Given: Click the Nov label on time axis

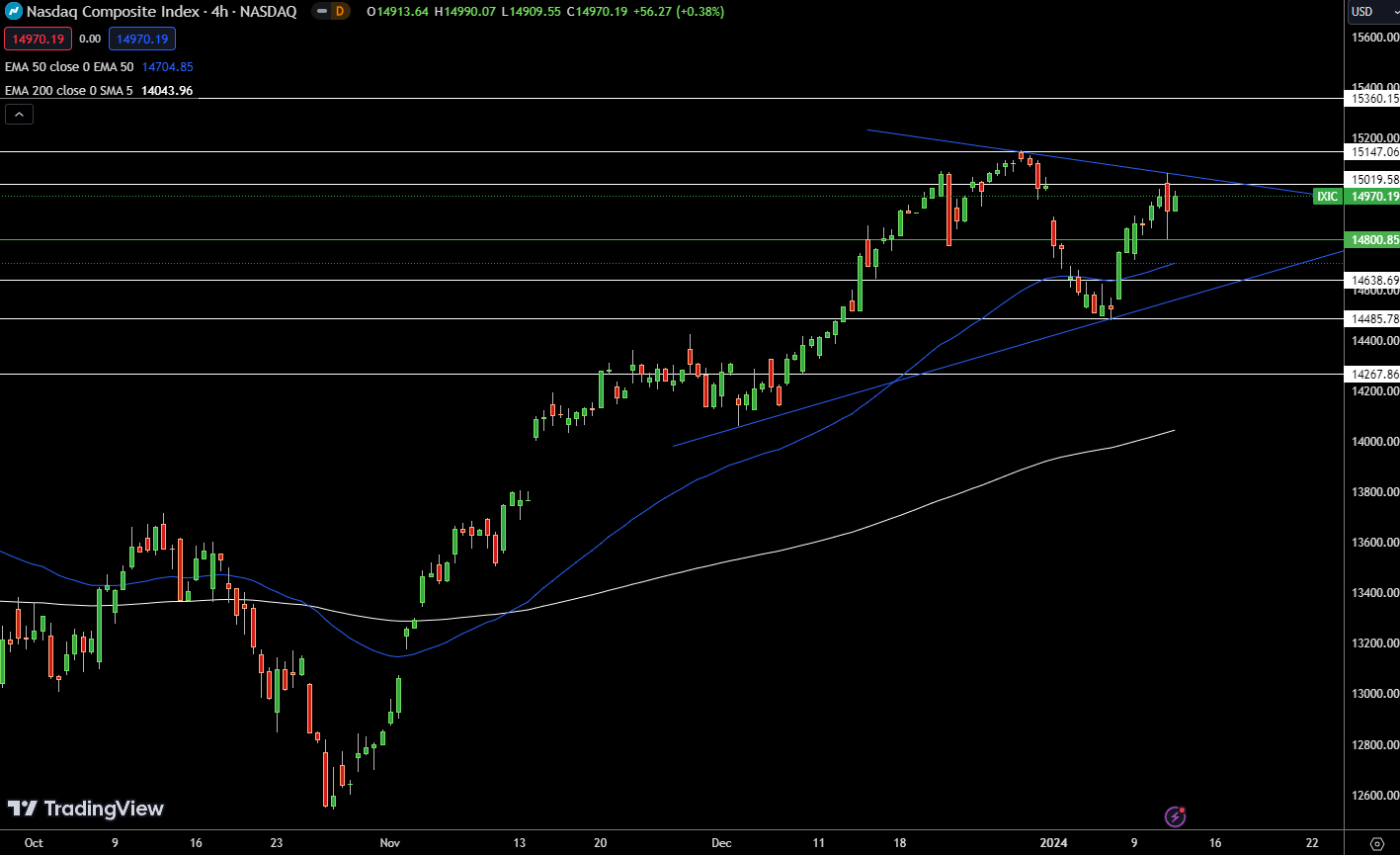Looking at the screenshot, I should pyautogui.click(x=389, y=843).
